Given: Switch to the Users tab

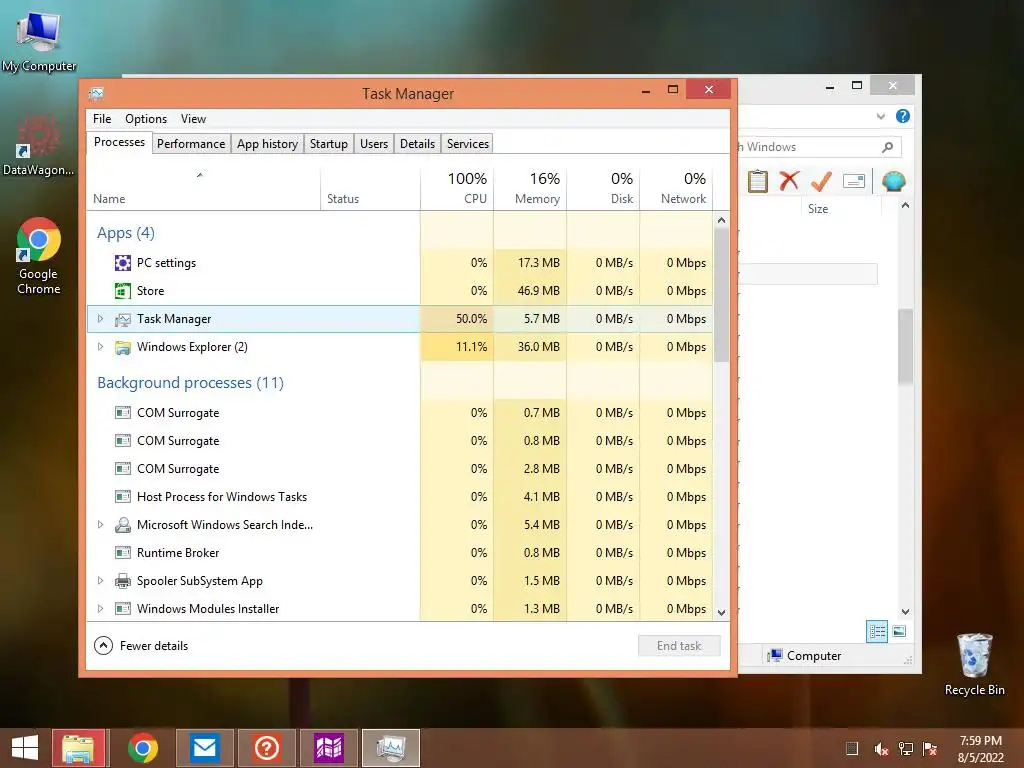Looking at the screenshot, I should (x=374, y=144).
